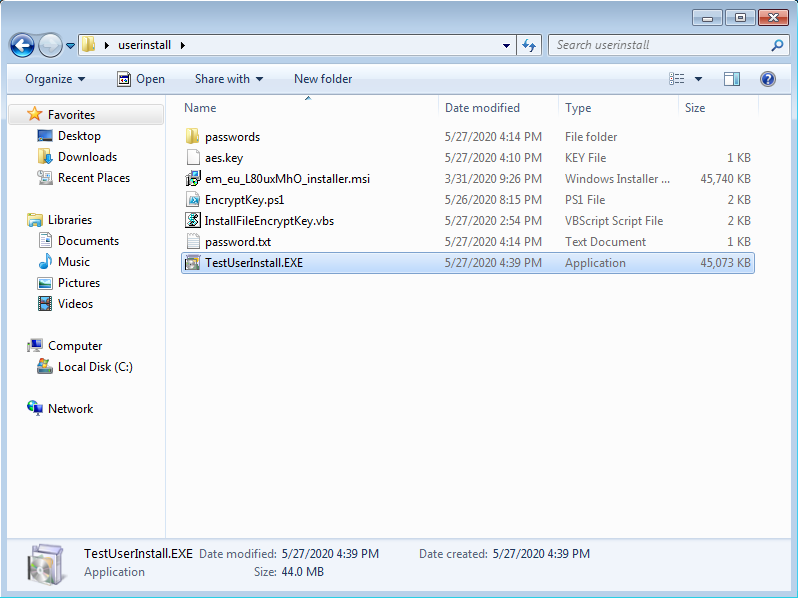Click the Change your view icon
Image resolution: width=798 pixels, height=598 pixels.
coord(676,79)
